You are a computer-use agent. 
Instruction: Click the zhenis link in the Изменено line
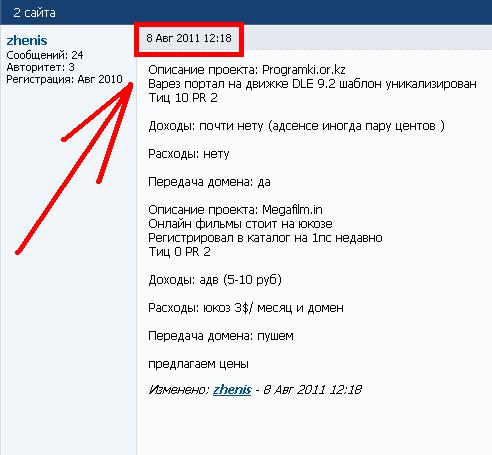point(232,389)
